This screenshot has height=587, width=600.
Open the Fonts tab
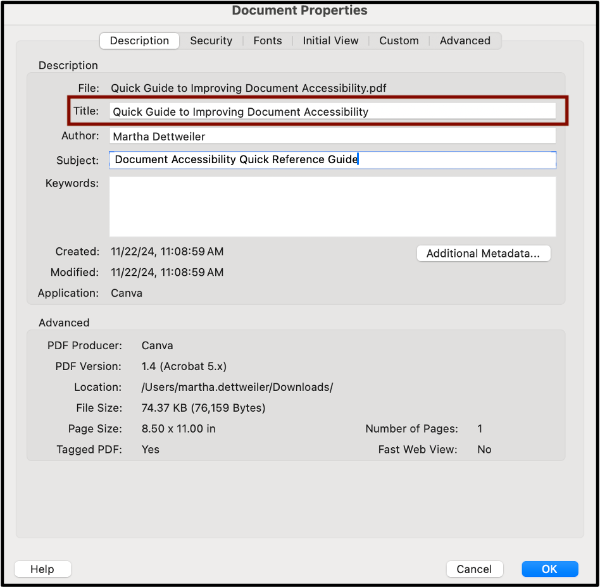click(x=267, y=41)
